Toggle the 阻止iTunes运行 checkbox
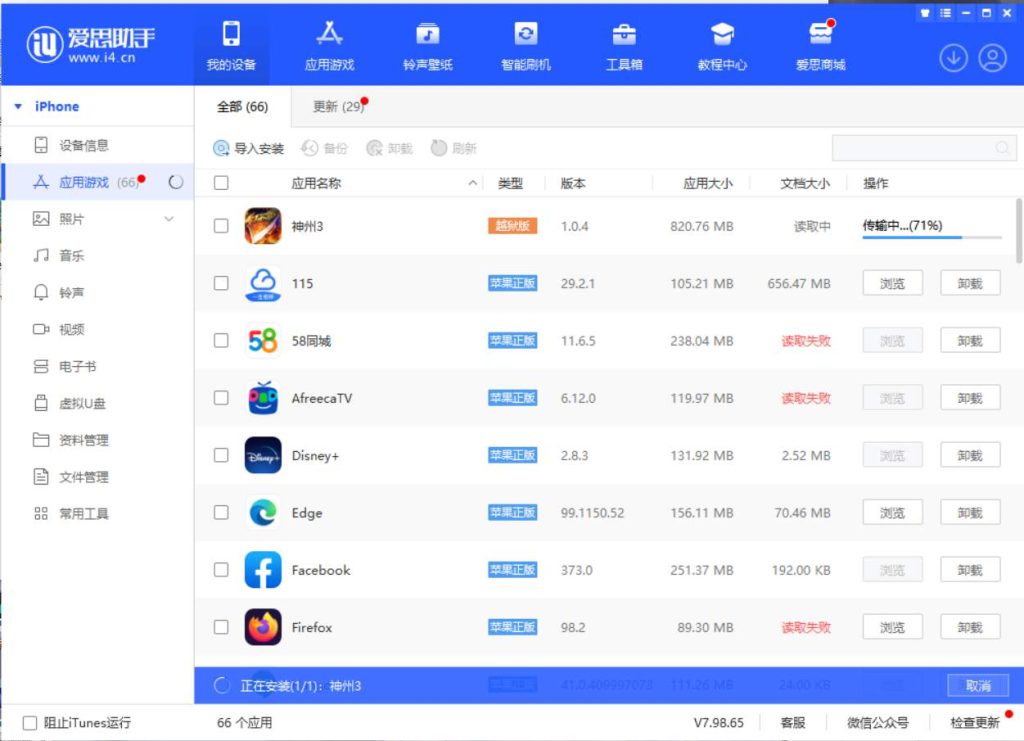This screenshot has width=1024, height=741. [30, 723]
